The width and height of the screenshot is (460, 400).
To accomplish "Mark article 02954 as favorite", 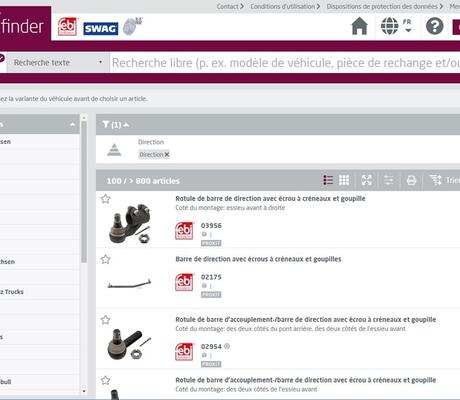I will (x=105, y=320).
